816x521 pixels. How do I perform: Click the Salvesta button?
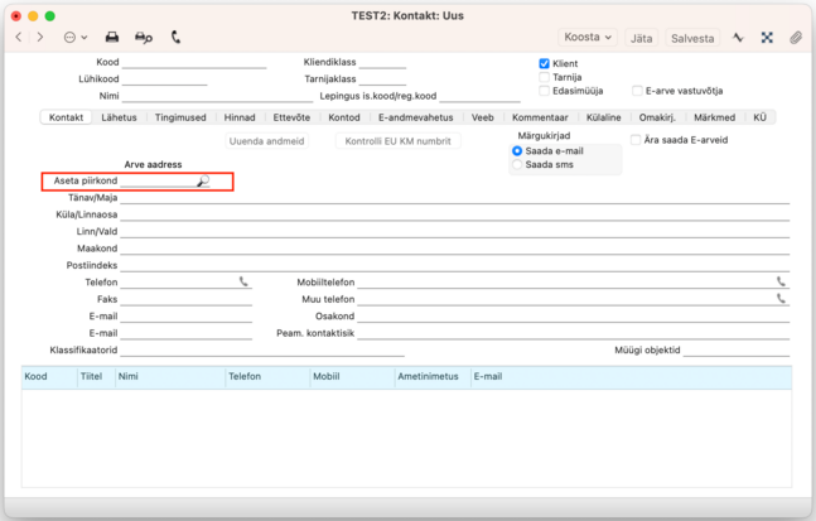tap(692, 38)
